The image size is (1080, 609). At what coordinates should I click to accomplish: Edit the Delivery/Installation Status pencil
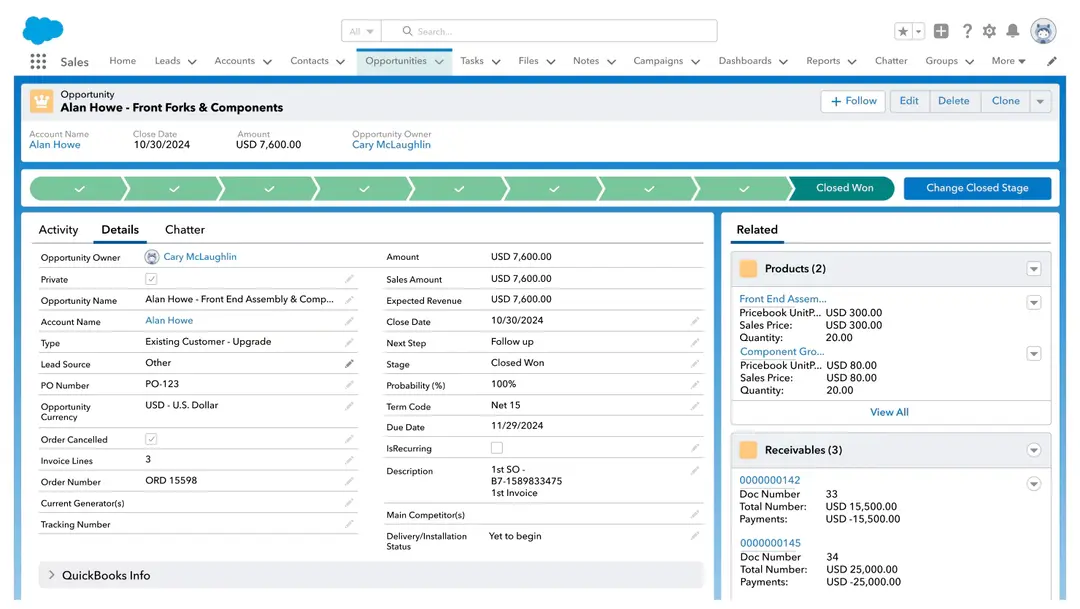pos(695,535)
